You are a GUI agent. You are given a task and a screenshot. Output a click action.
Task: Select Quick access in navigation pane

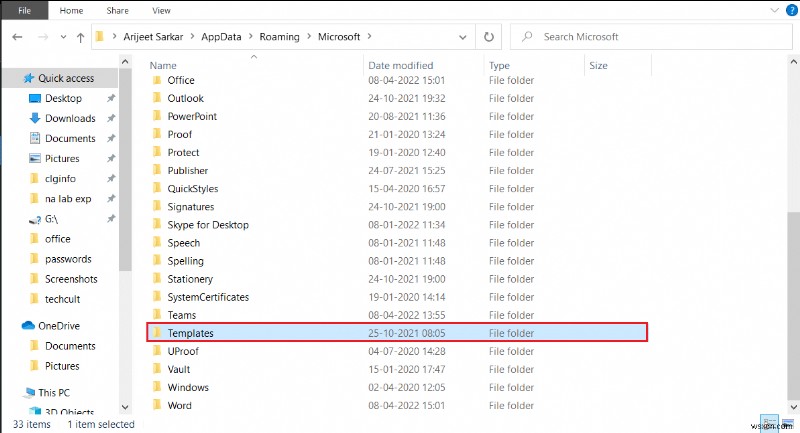coord(66,78)
